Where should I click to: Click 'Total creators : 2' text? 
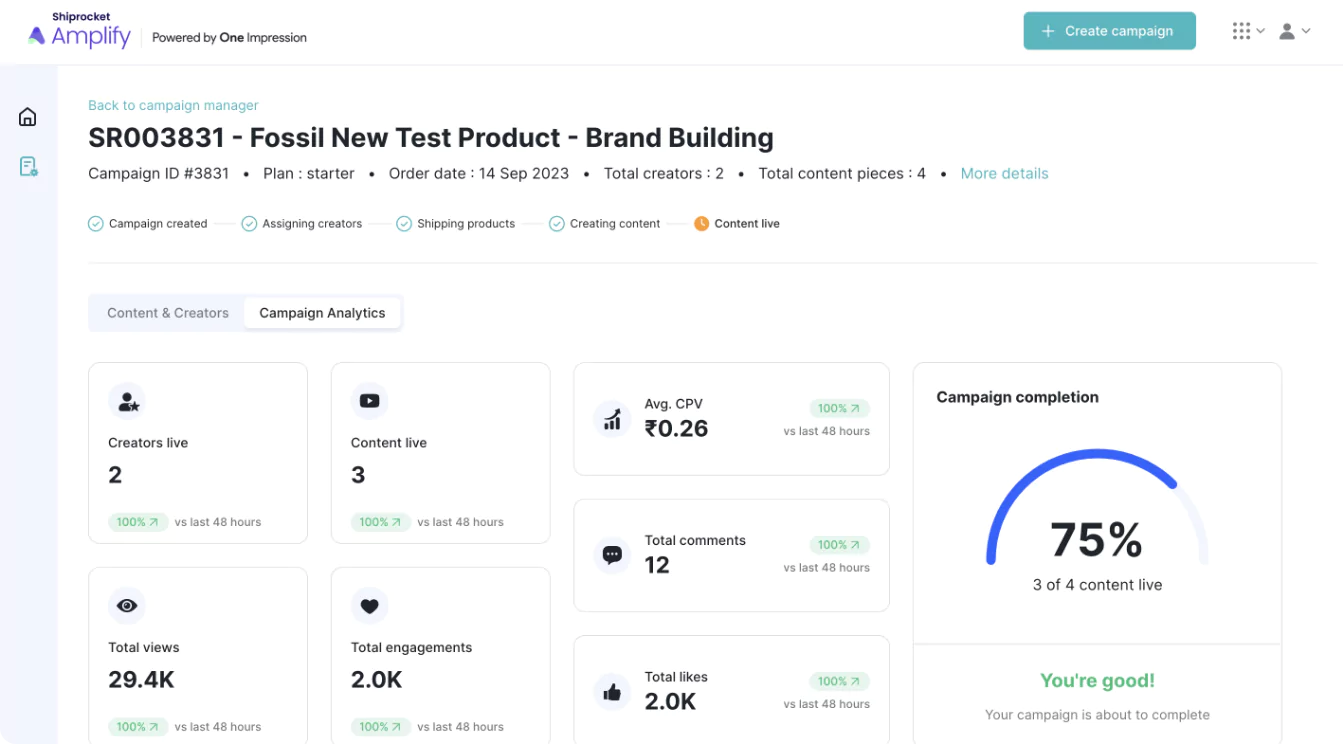664,173
